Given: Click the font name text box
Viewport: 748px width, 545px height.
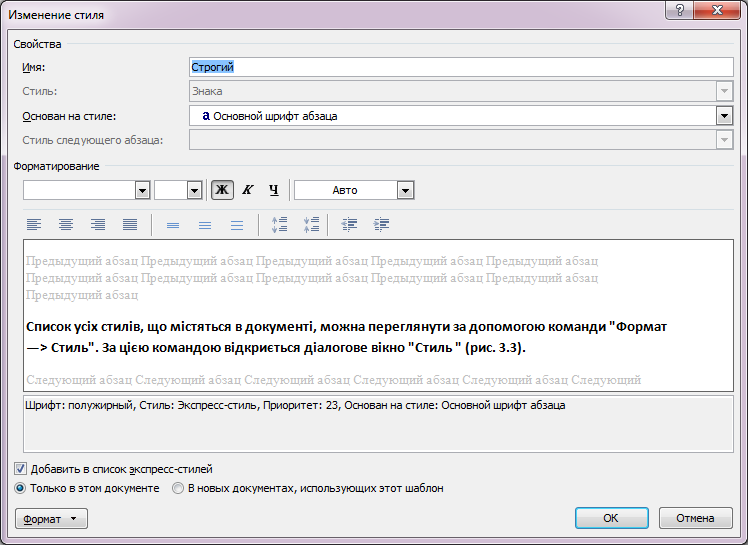Looking at the screenshot, I should coord(79,190).
